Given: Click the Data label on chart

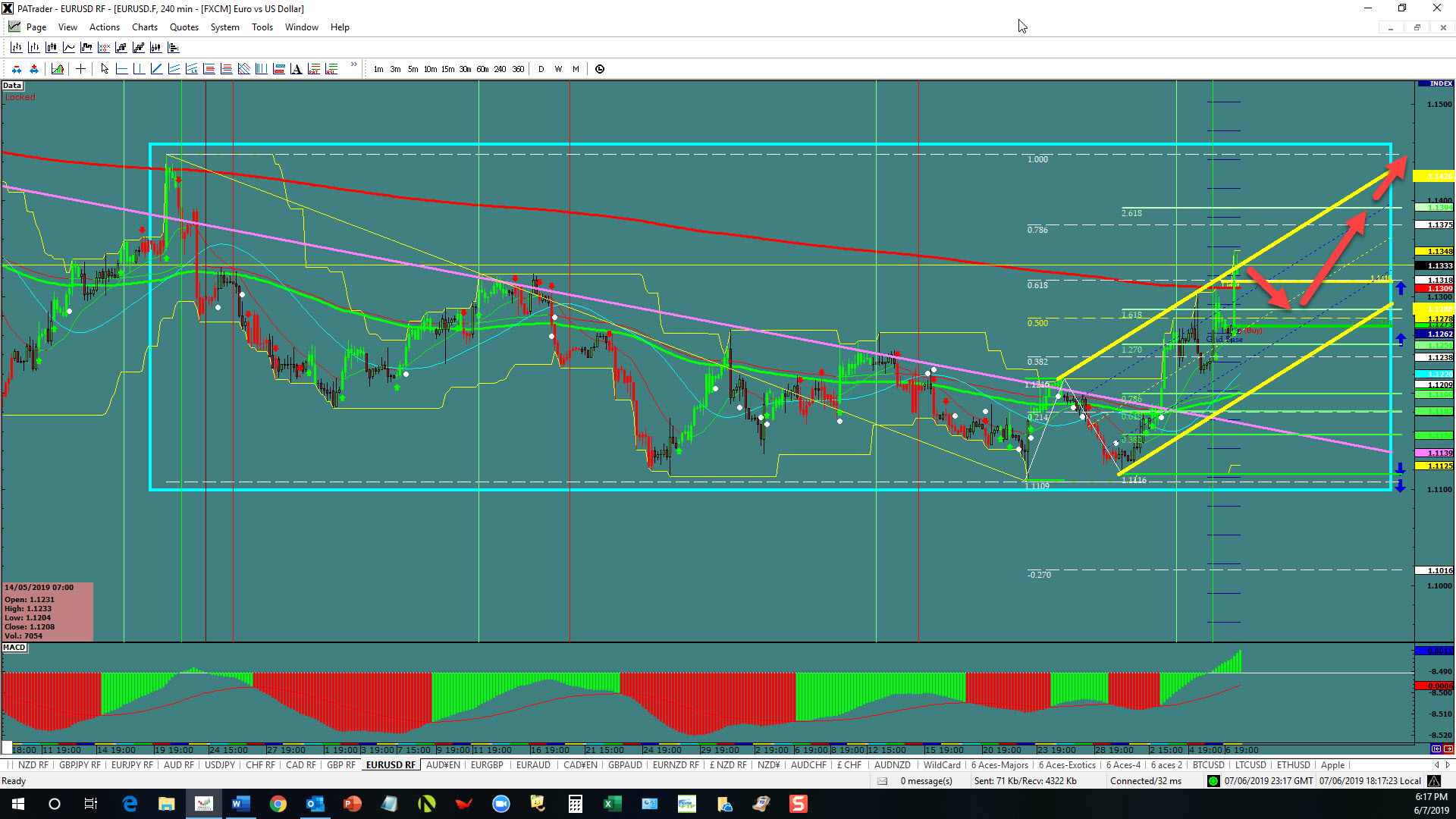Looking at the screenshot, I should 12,86.
